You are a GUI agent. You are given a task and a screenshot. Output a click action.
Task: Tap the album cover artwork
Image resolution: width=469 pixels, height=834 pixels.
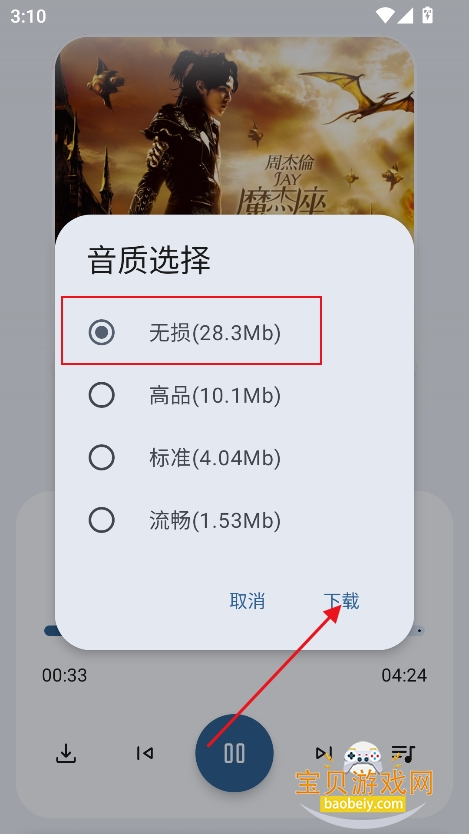tap(234, 128)
